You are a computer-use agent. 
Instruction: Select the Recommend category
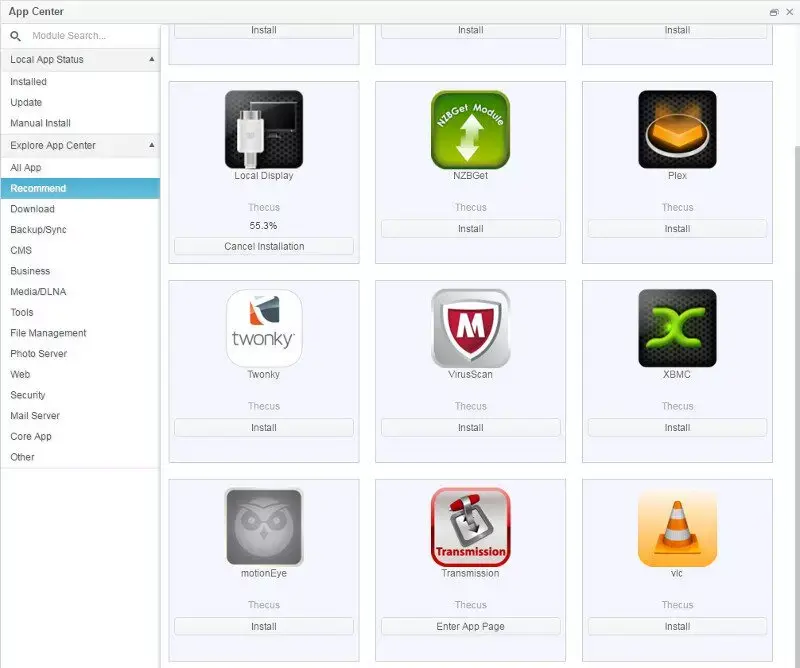click(80, 188)
